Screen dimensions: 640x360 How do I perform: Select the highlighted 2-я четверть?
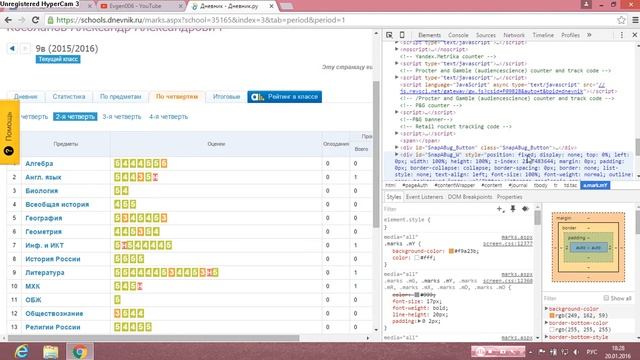75,117
